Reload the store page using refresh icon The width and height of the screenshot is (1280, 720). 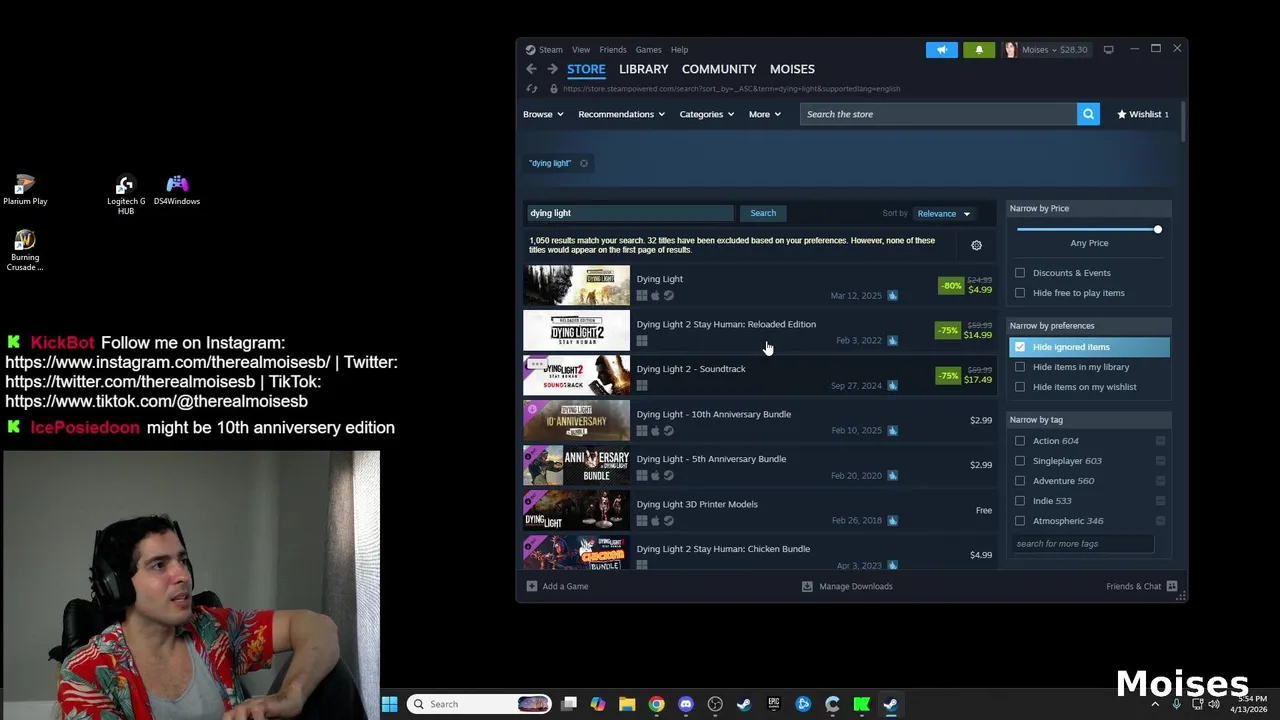[532, 89]
